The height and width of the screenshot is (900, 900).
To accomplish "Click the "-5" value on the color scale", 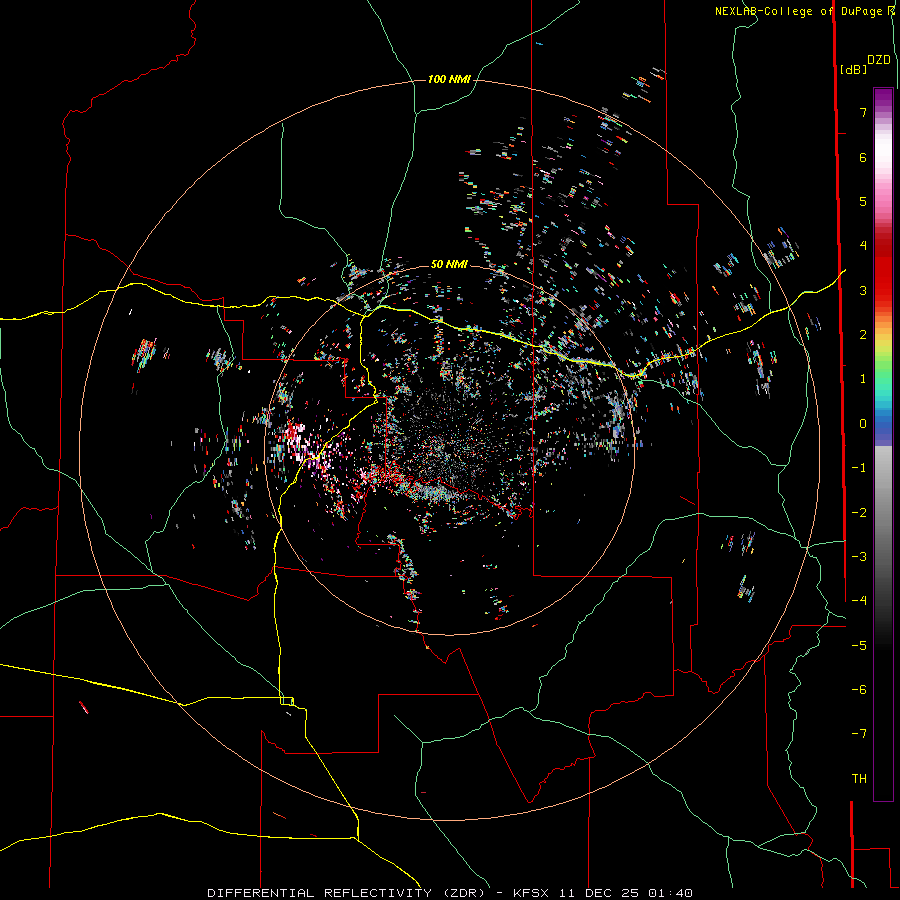I will click(859, 646).
